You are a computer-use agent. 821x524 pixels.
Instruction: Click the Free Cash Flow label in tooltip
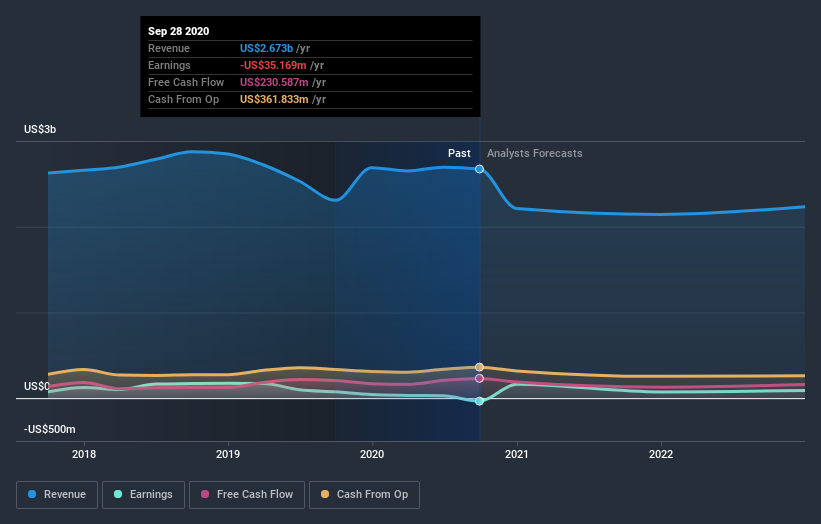pyautogui.click(x=186, y=82)
